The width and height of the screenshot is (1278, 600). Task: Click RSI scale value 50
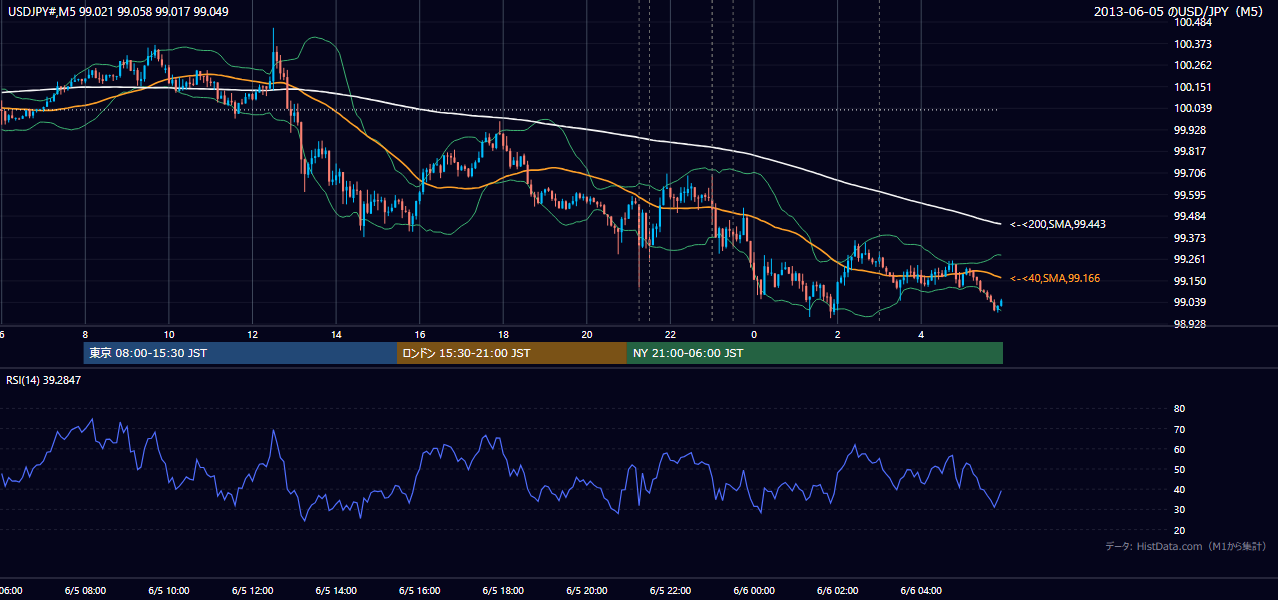[x=1180, y=469]
